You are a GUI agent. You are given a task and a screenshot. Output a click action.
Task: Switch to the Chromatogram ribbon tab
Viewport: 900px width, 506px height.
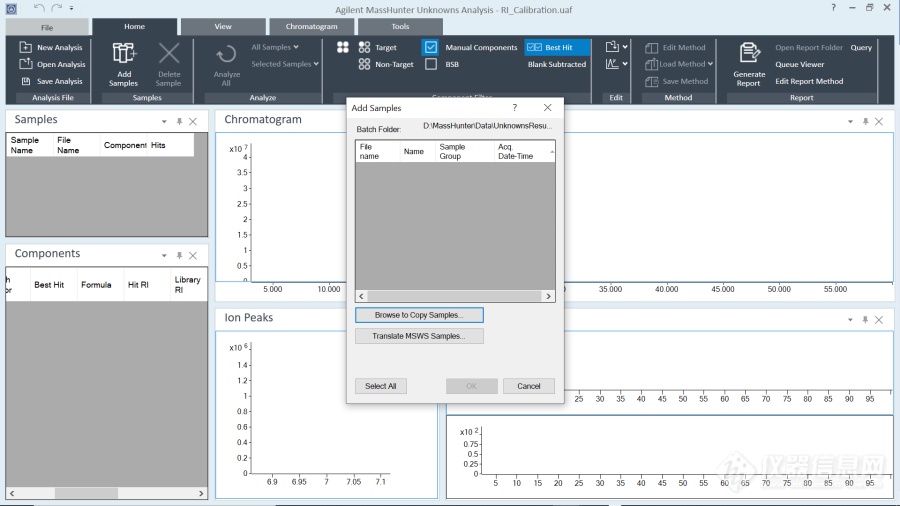[312, 26]
